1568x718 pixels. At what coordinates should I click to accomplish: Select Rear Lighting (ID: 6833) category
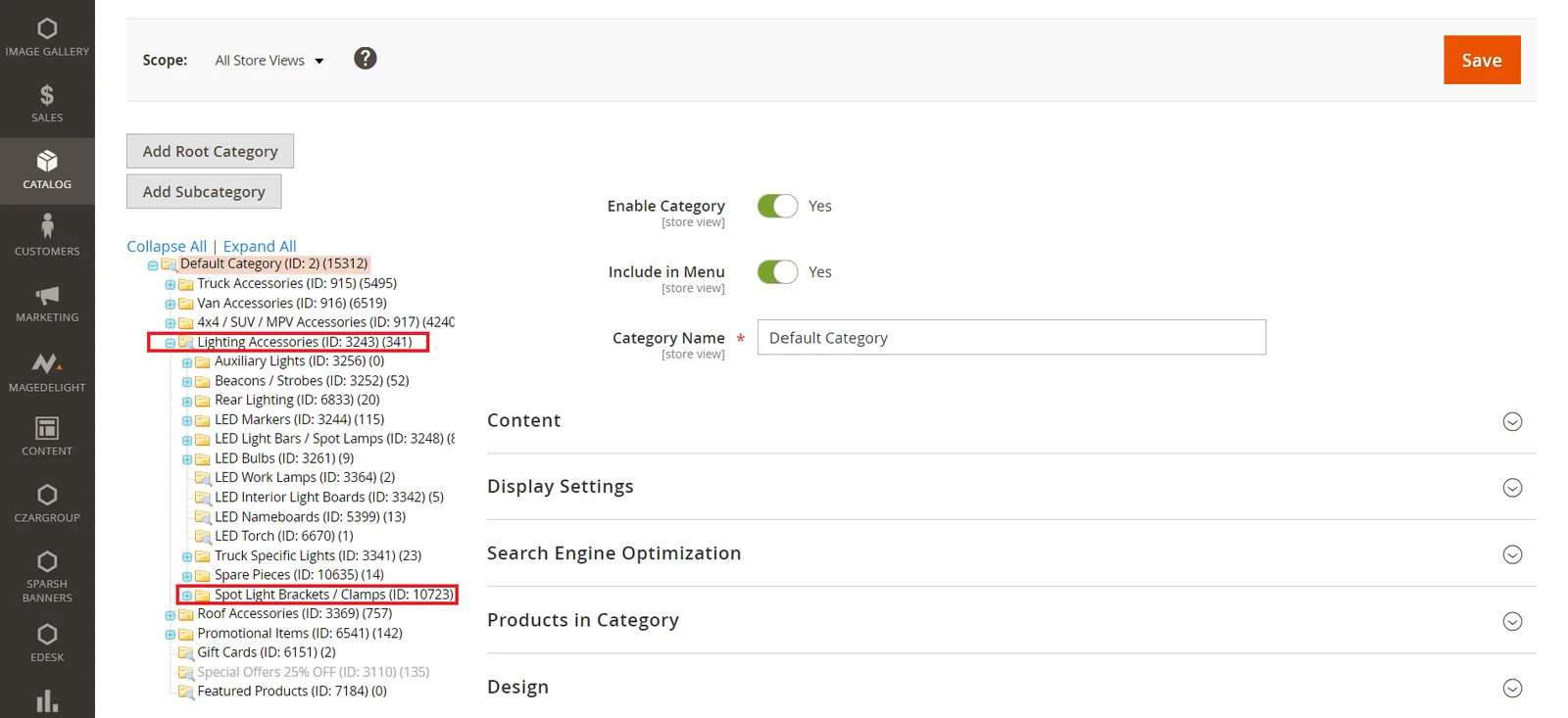(297, 400)
